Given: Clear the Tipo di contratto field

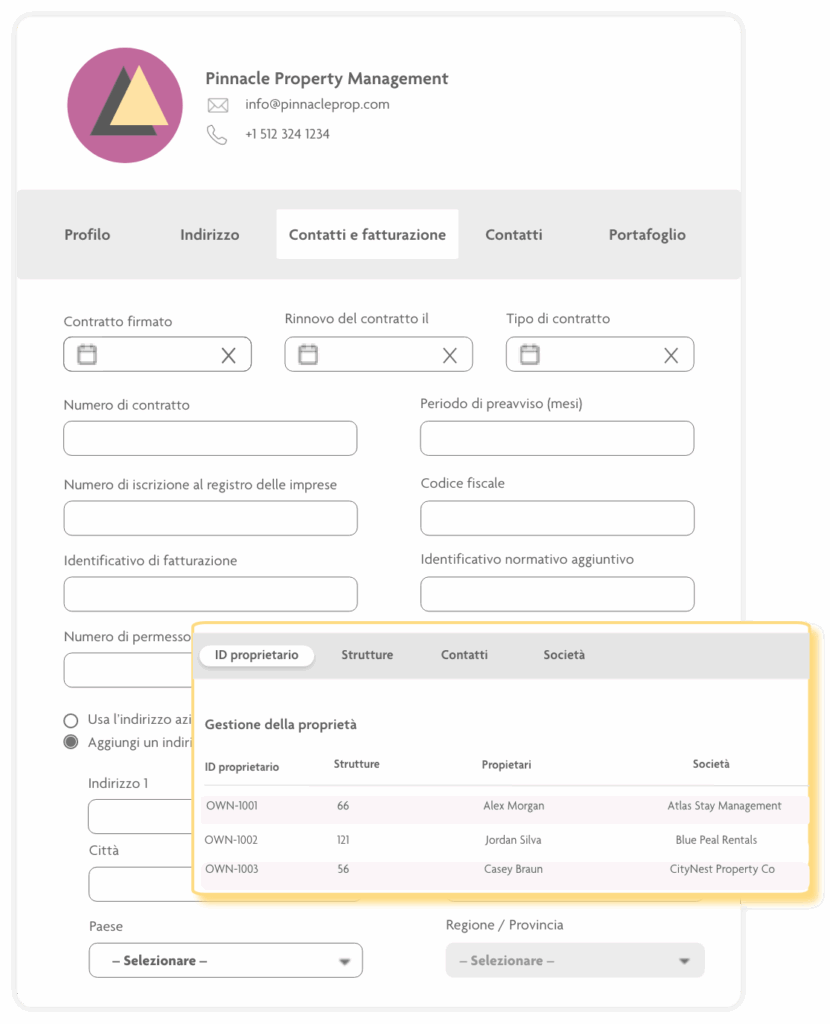Looking at the screenshot, I should coord(670,355).
